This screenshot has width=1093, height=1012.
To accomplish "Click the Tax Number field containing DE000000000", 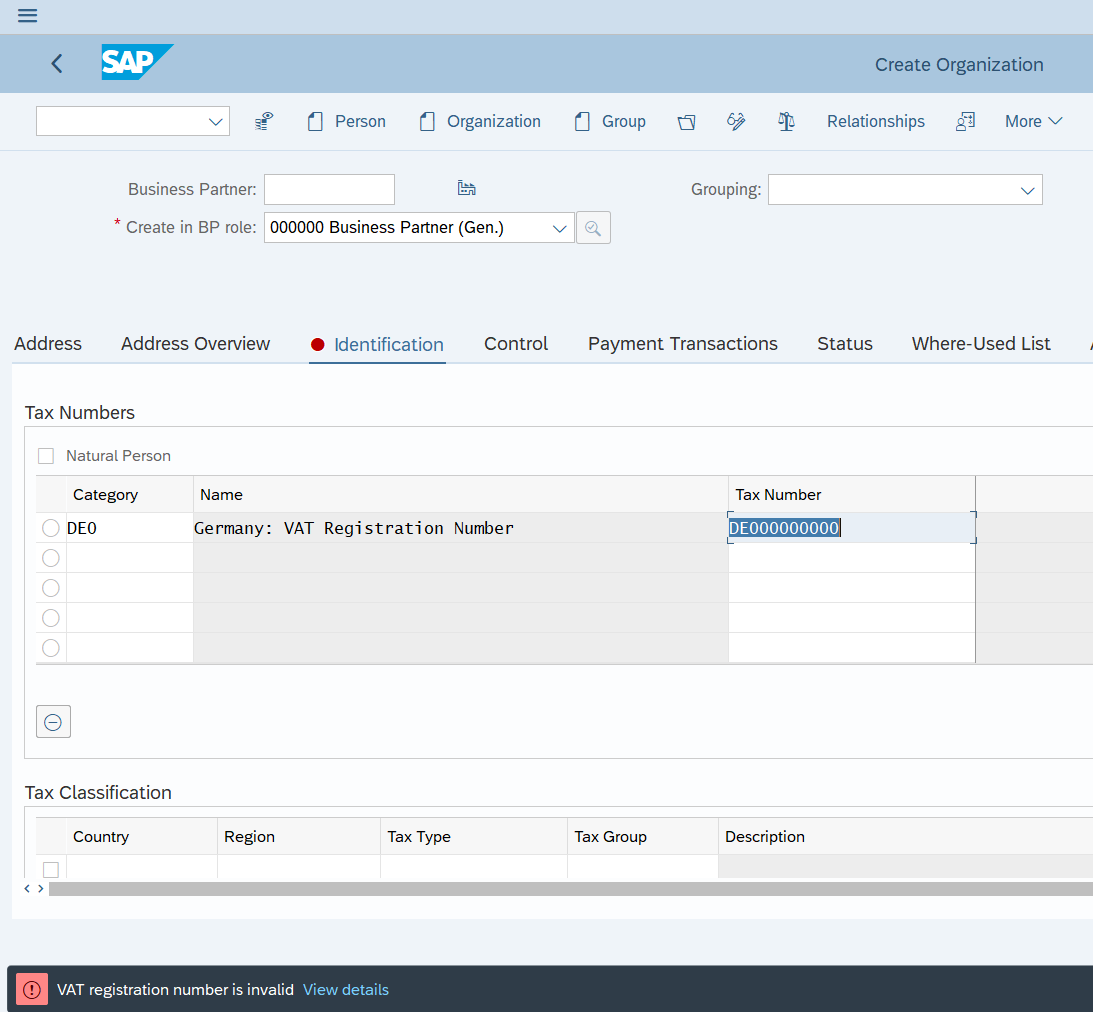I will [850, 528].
